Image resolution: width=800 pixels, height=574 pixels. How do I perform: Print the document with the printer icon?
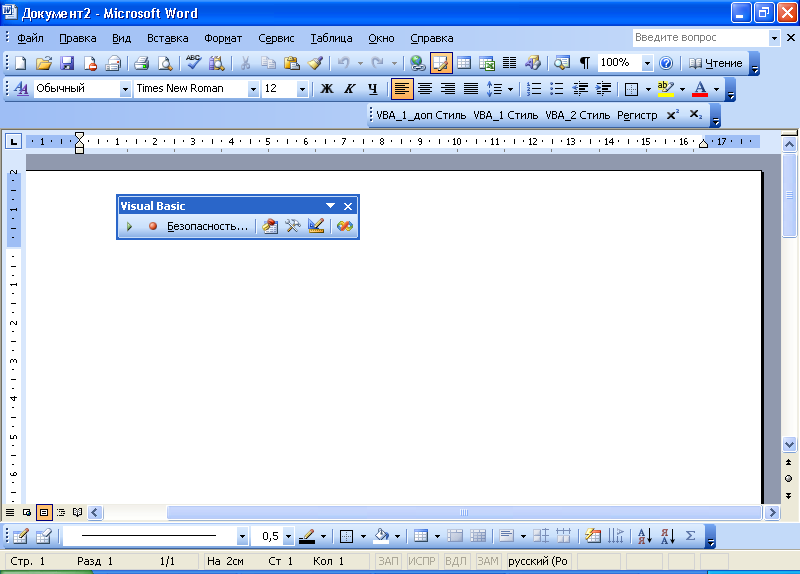[141, 63]
